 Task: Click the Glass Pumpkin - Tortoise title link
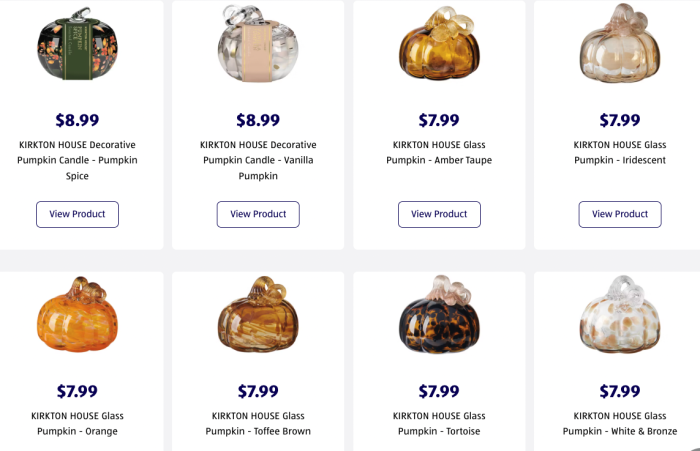[x=439, y=423]
